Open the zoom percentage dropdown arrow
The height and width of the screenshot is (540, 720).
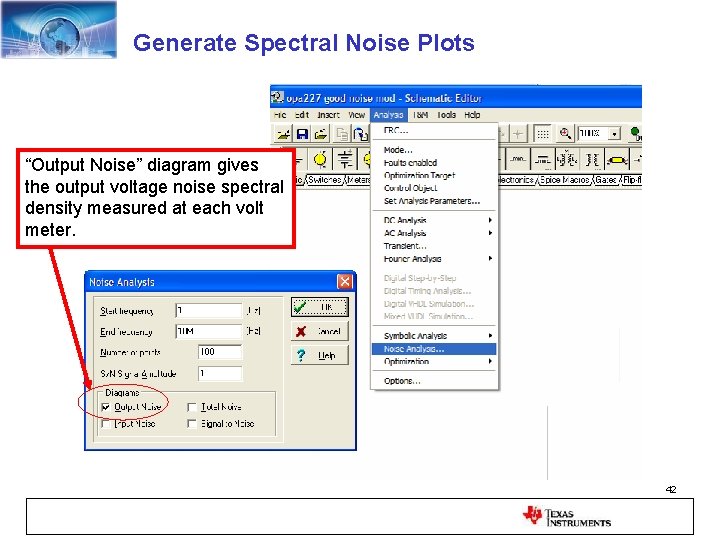(614, 134)
